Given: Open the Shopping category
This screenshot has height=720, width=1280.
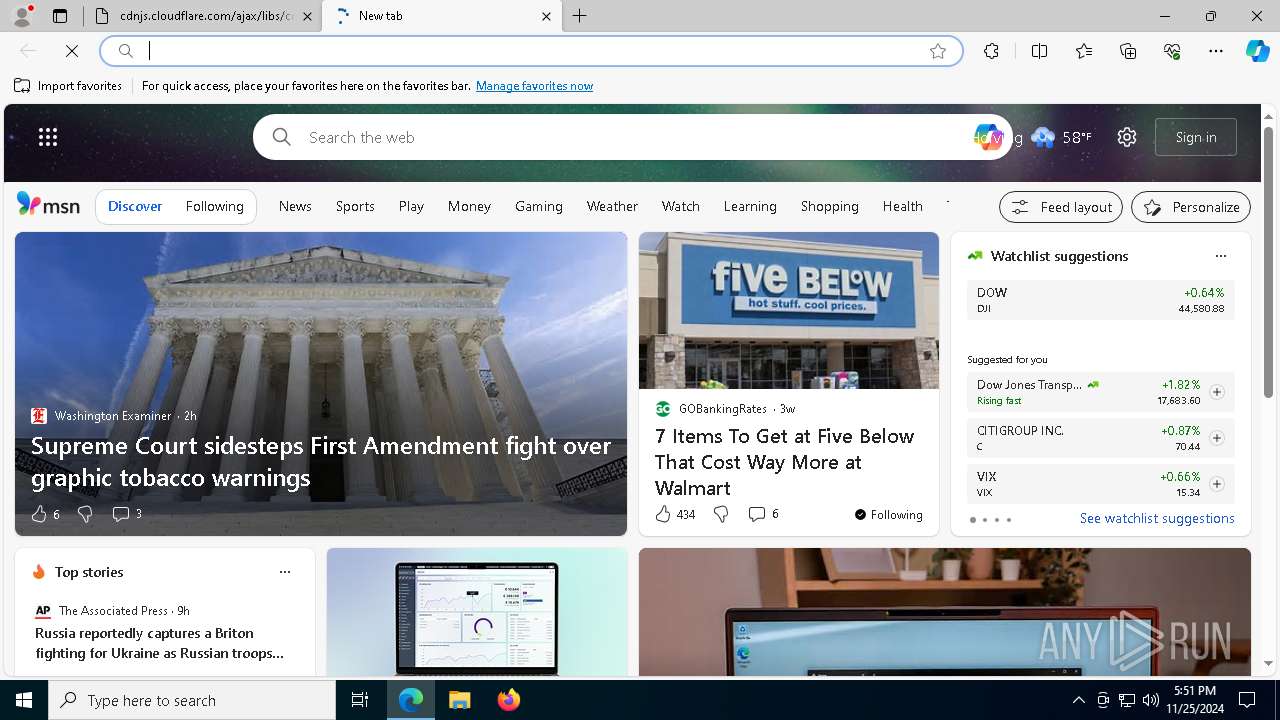Looking at the screenshot, I should [829, 206].
